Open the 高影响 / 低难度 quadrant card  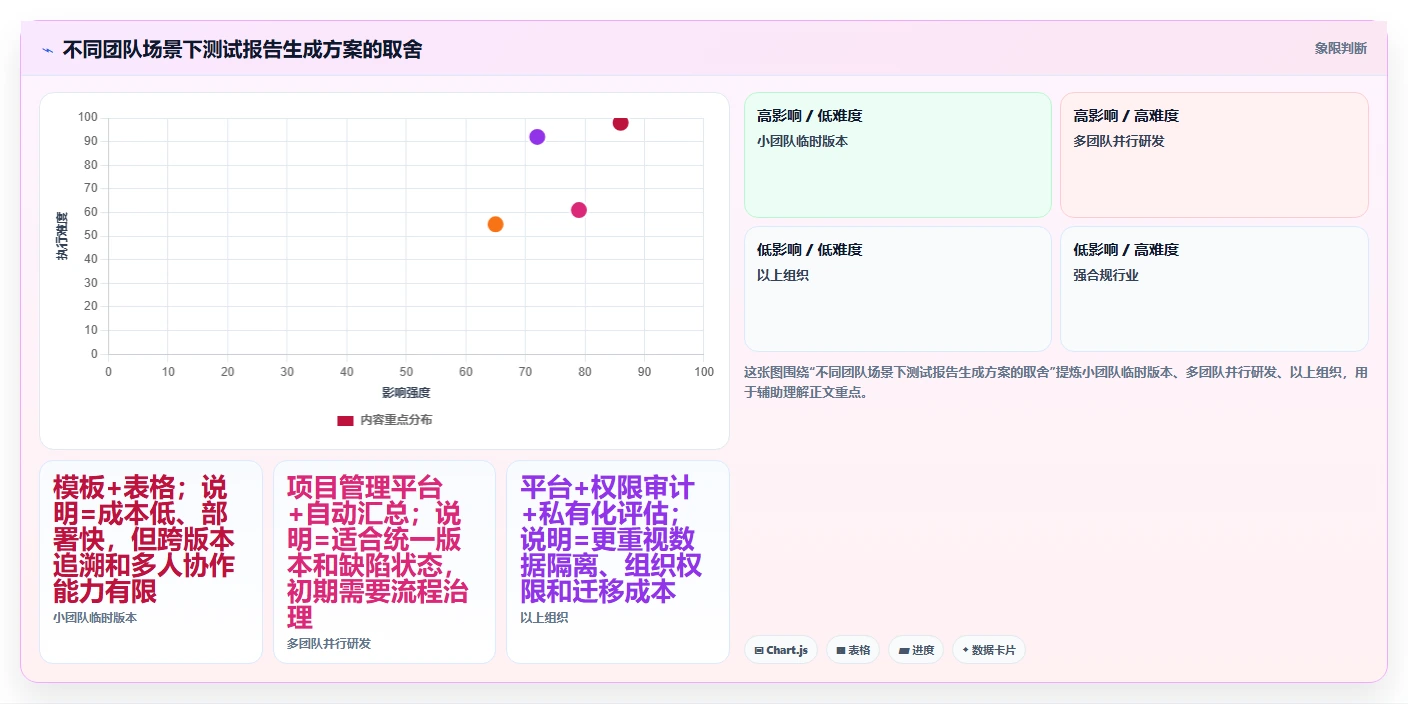898,155
